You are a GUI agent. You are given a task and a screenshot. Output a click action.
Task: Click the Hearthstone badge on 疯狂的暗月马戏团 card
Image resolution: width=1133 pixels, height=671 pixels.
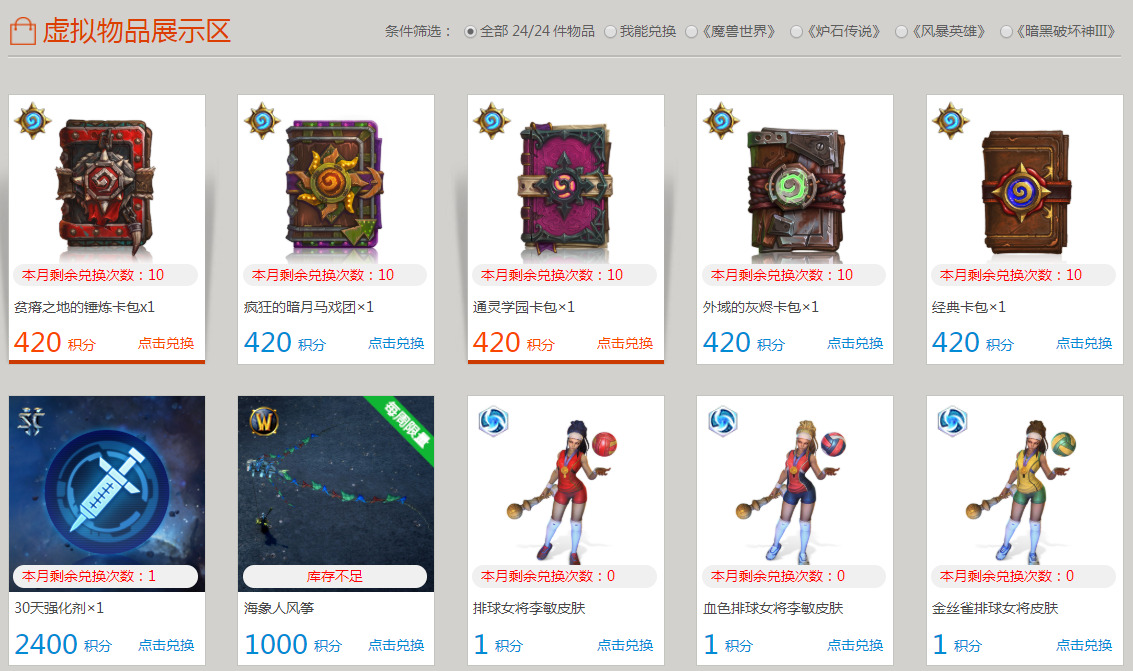point(262,121)
